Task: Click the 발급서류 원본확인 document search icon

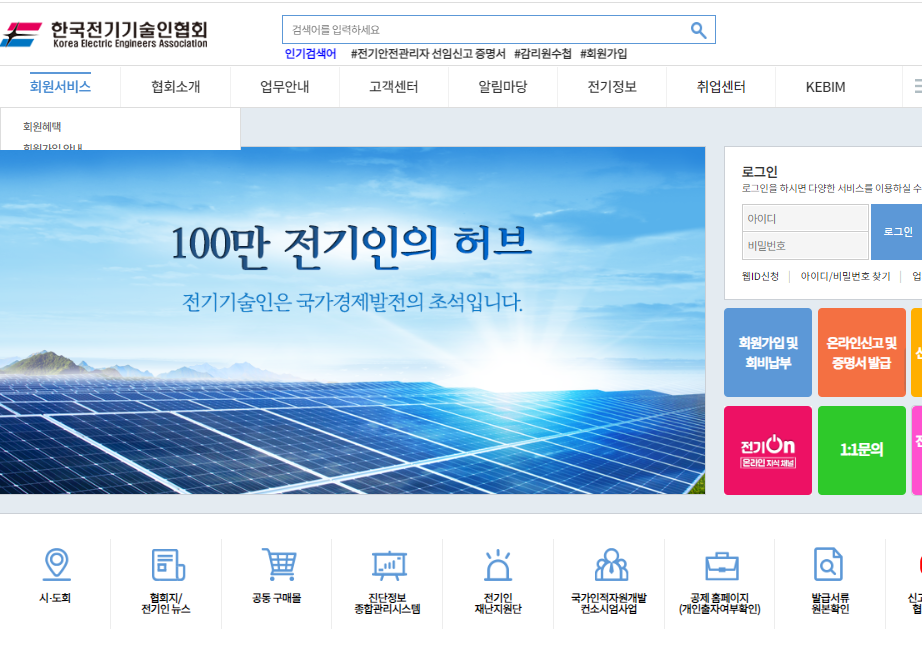Action: (x=828, y=565)
